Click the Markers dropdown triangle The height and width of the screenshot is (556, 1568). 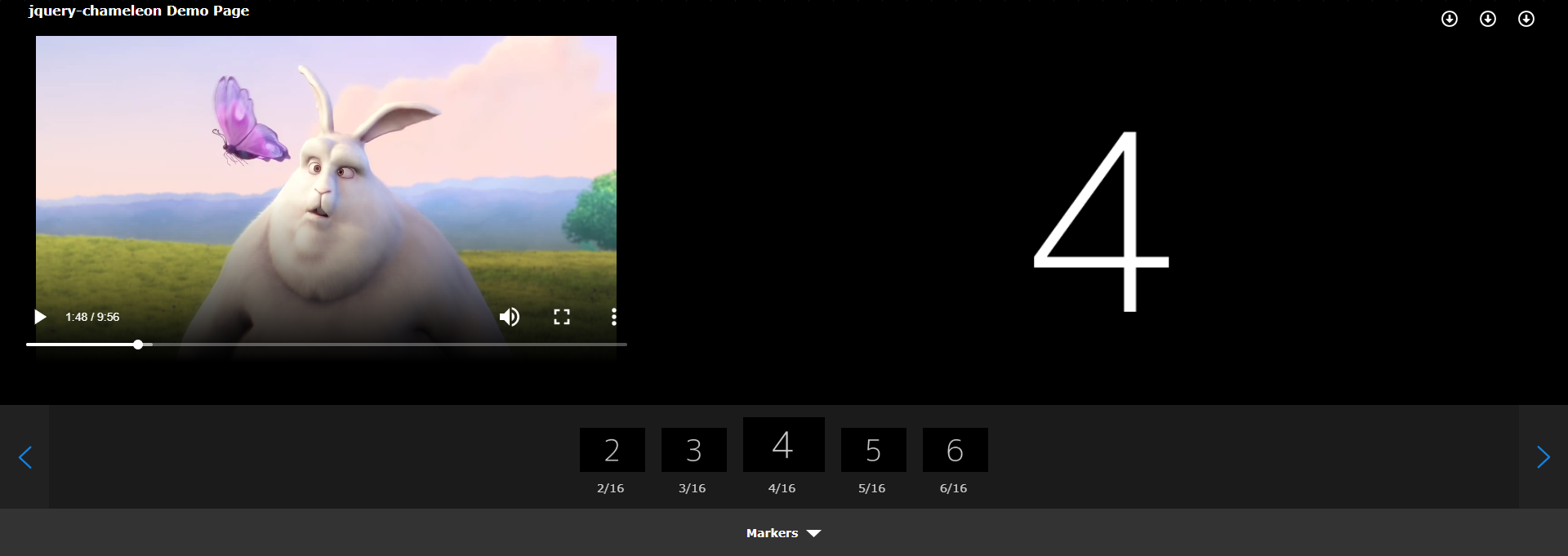tap(814, 533)
